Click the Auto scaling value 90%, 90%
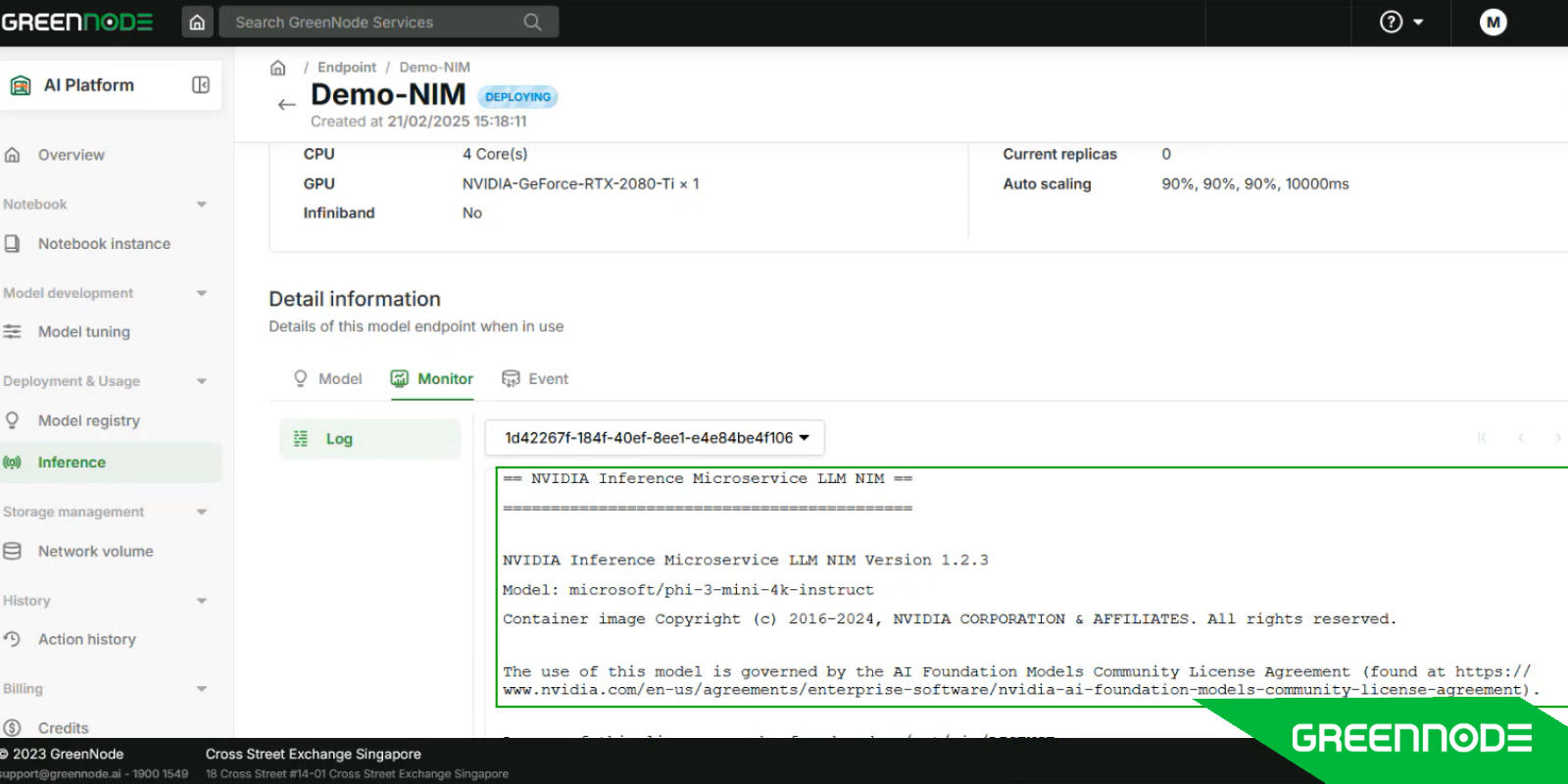The height and width of the screenshot is (784, 1568). pos(1255,183)
